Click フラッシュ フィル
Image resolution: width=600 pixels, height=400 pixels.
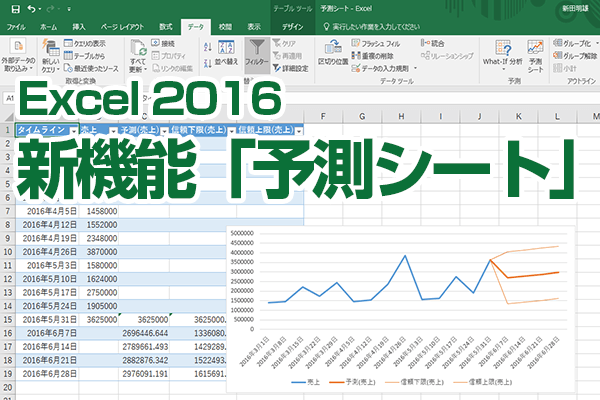376,43
